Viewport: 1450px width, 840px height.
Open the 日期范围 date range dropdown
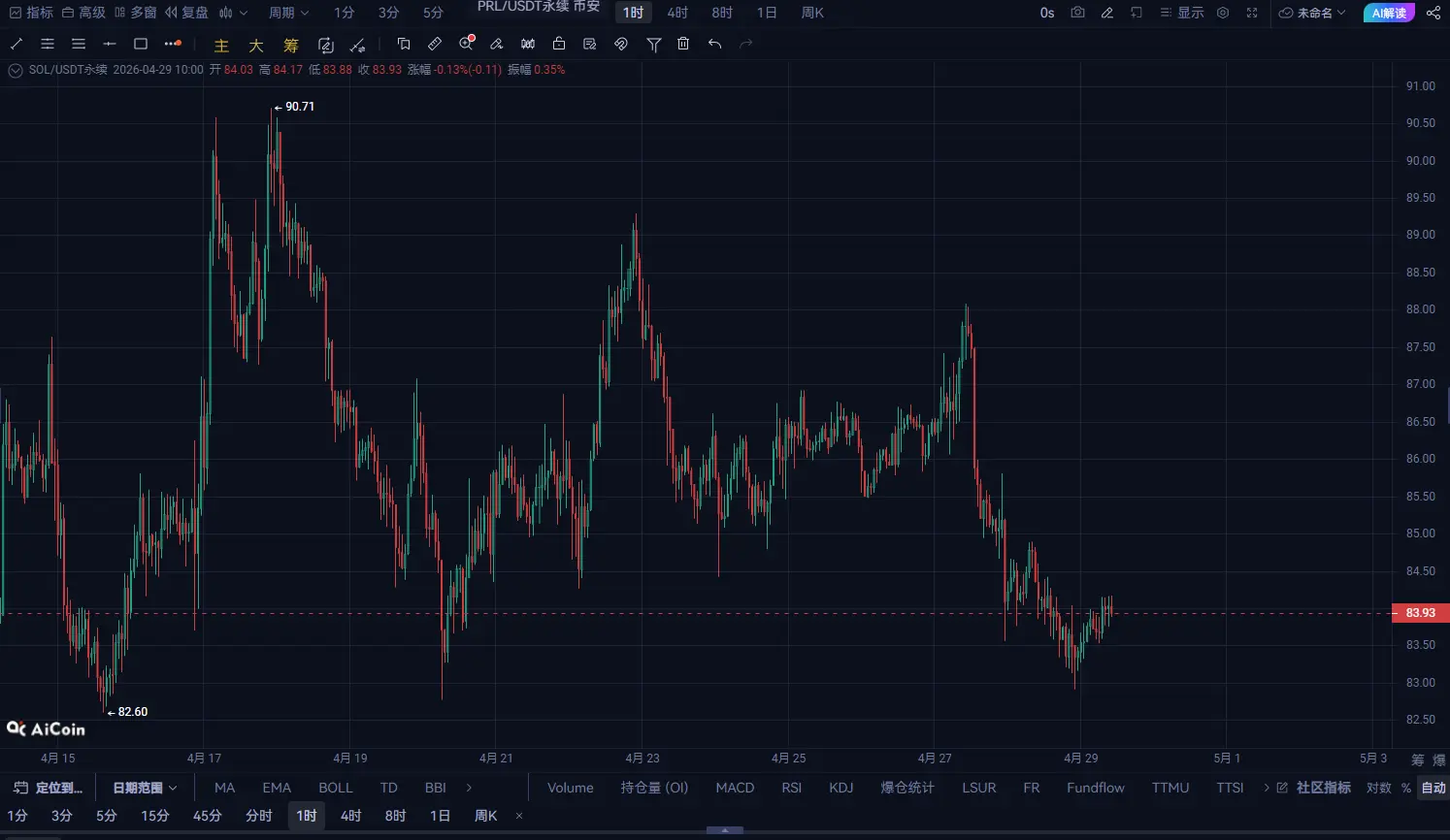tap(145, 788)
